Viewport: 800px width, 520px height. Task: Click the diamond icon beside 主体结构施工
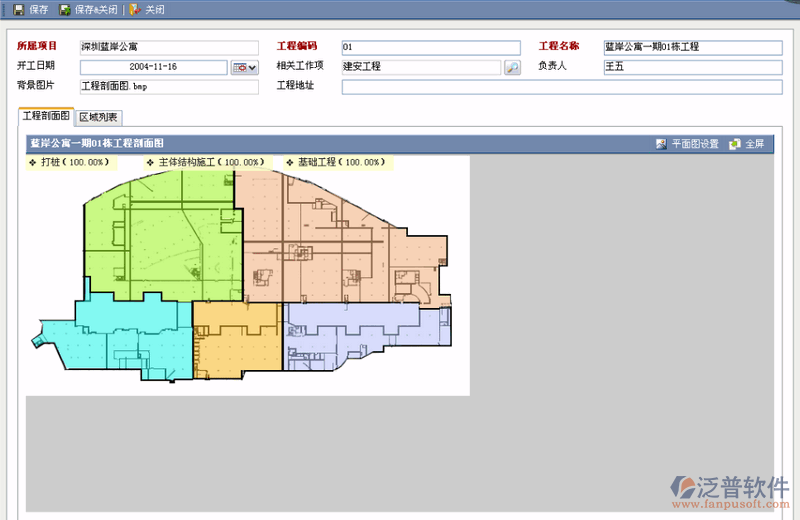pyautogui.click(x=150, y=163)
